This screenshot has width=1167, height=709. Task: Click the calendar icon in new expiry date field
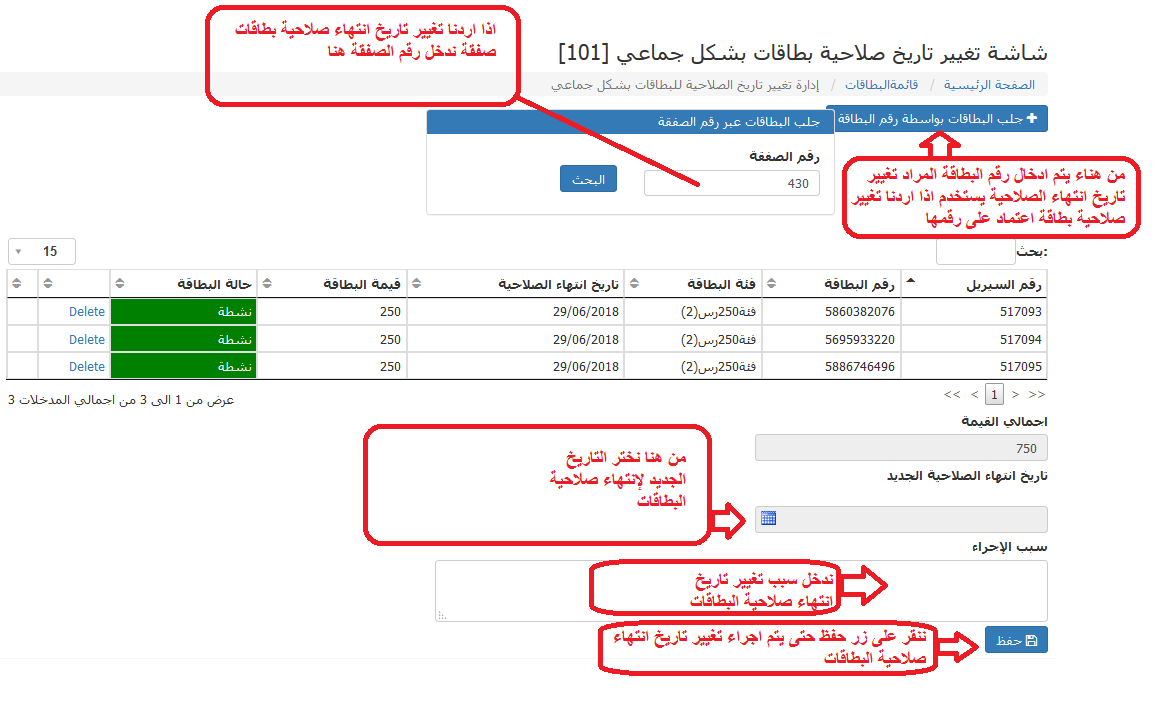[x=768, y=518]
